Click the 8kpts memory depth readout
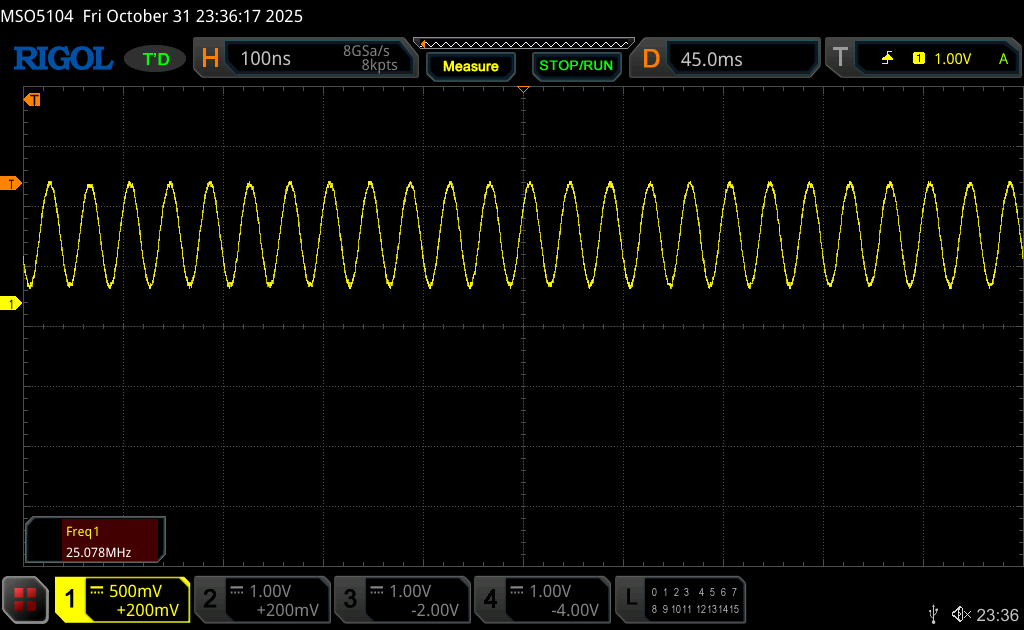The image size is (1024, 630). (x=379, y=65)
